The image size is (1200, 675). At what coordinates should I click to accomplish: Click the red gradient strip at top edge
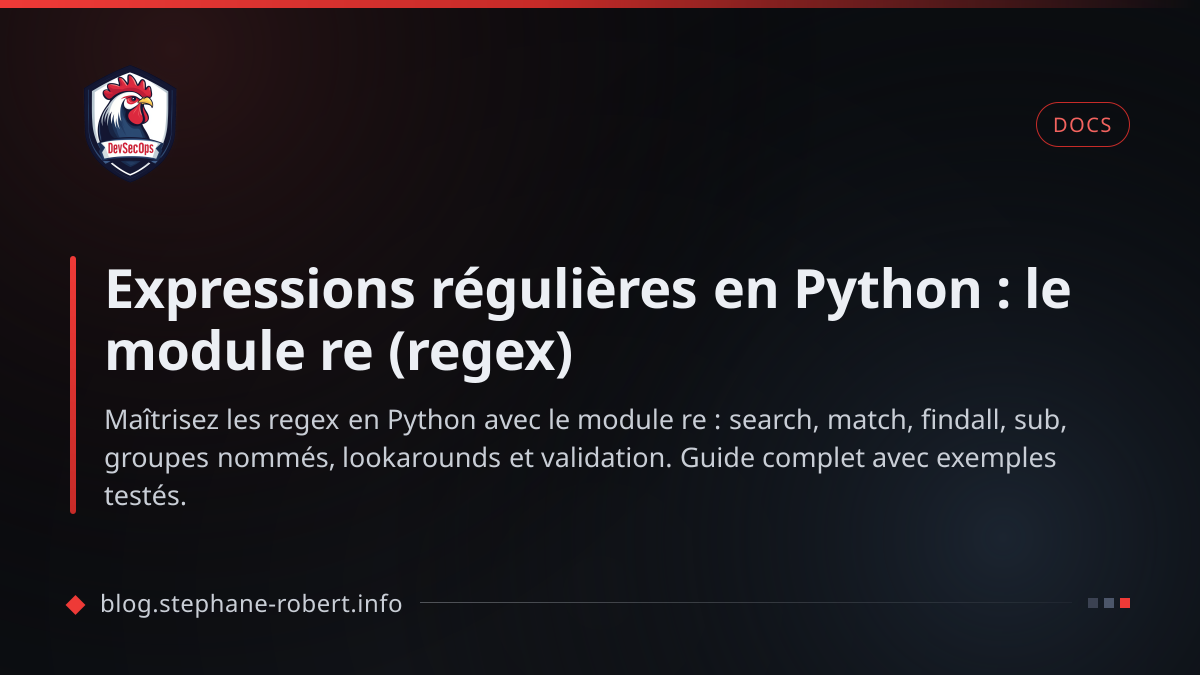600,4
